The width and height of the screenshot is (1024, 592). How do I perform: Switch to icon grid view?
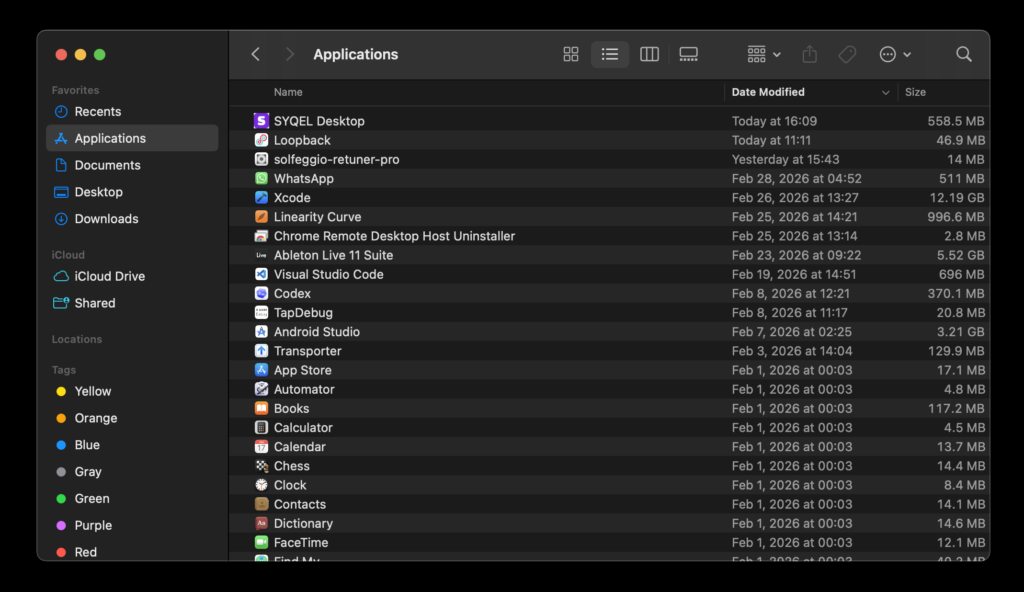click(x=571, y=55)
